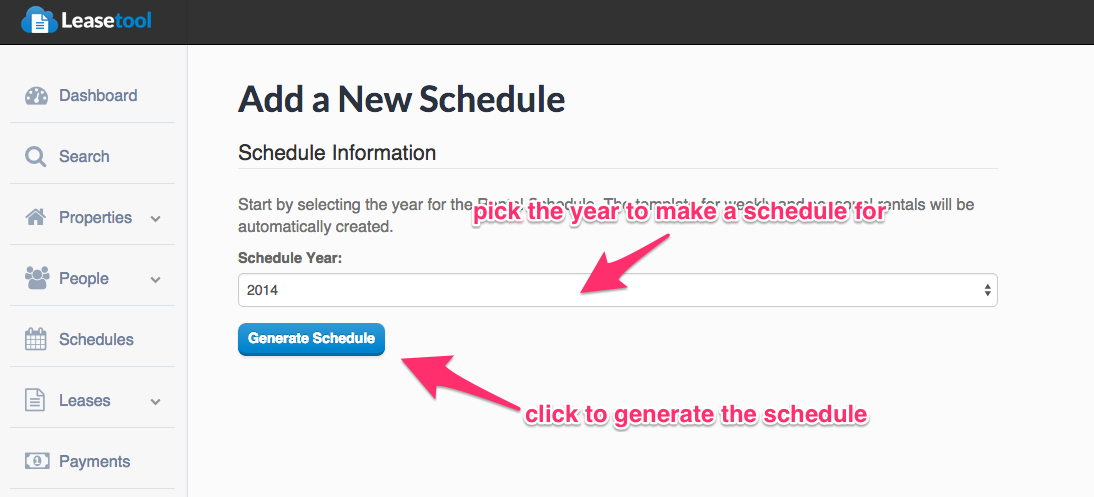The height and width of the screenshot is (497, 1094).
Task: Click the Payments money bill icon
Action: [37, 461]
